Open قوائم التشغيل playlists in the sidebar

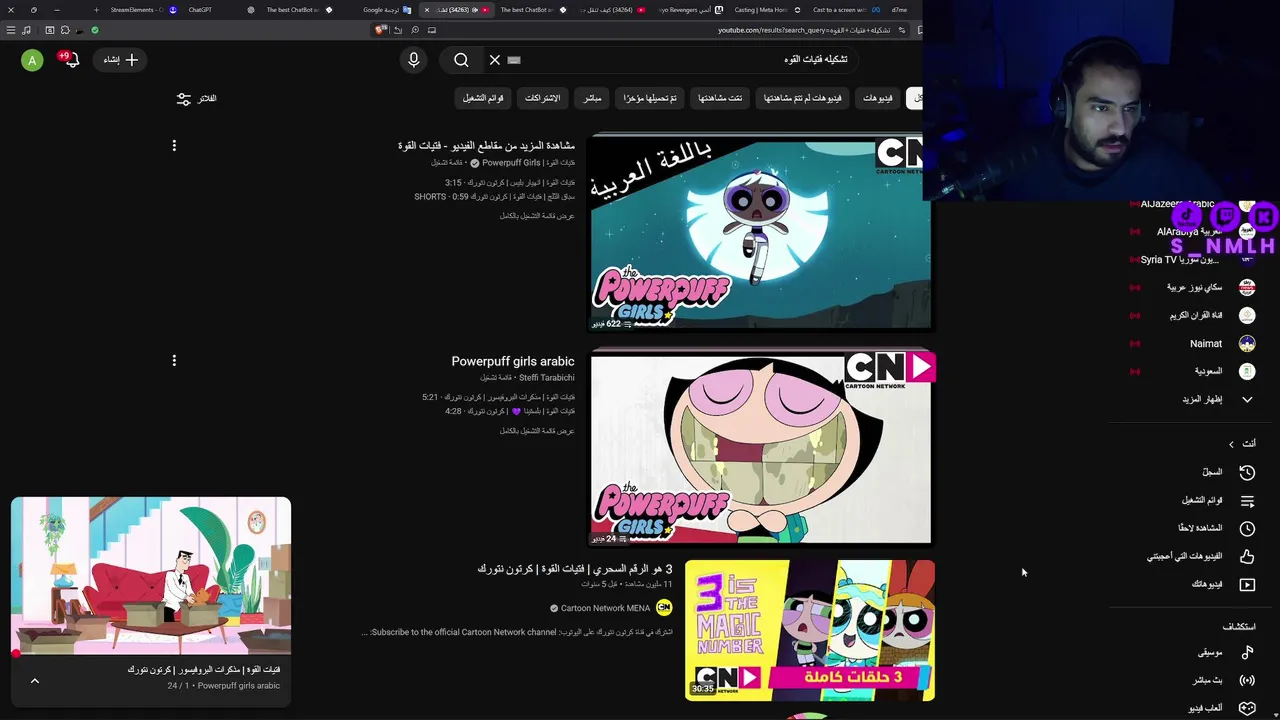coord(1217,500)
